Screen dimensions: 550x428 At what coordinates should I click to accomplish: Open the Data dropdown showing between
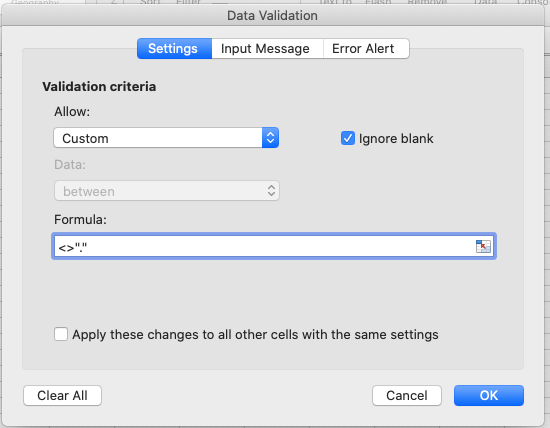167,191
